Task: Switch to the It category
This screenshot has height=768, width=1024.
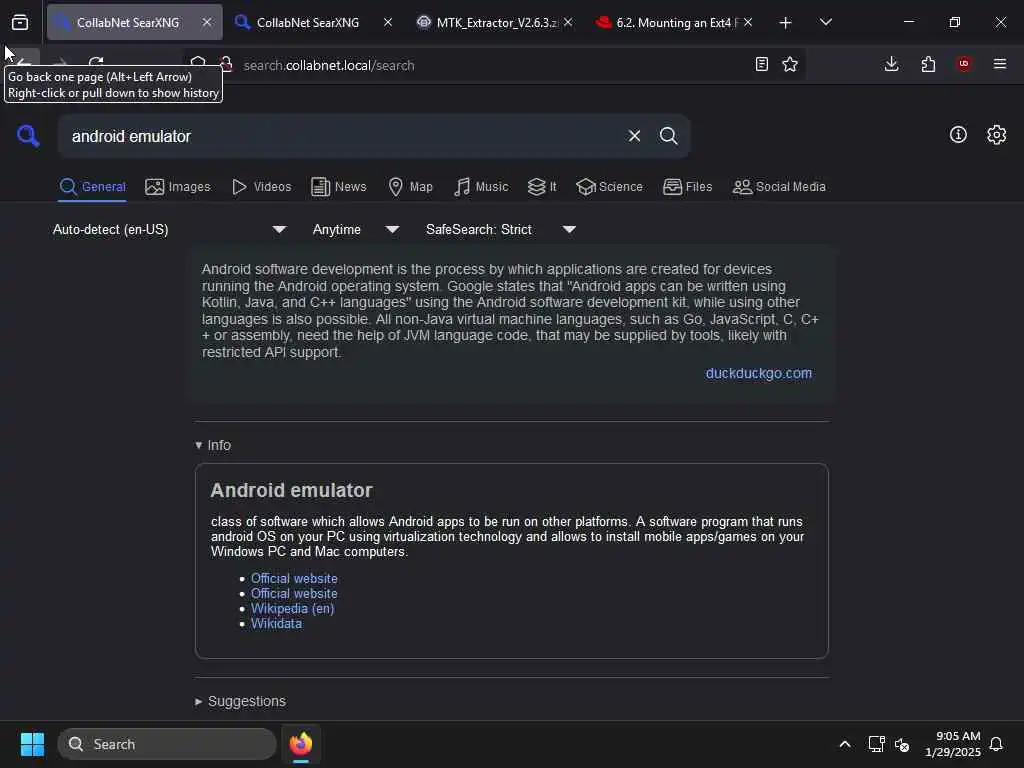Action: pyautogui.click(x=542, y=187)
